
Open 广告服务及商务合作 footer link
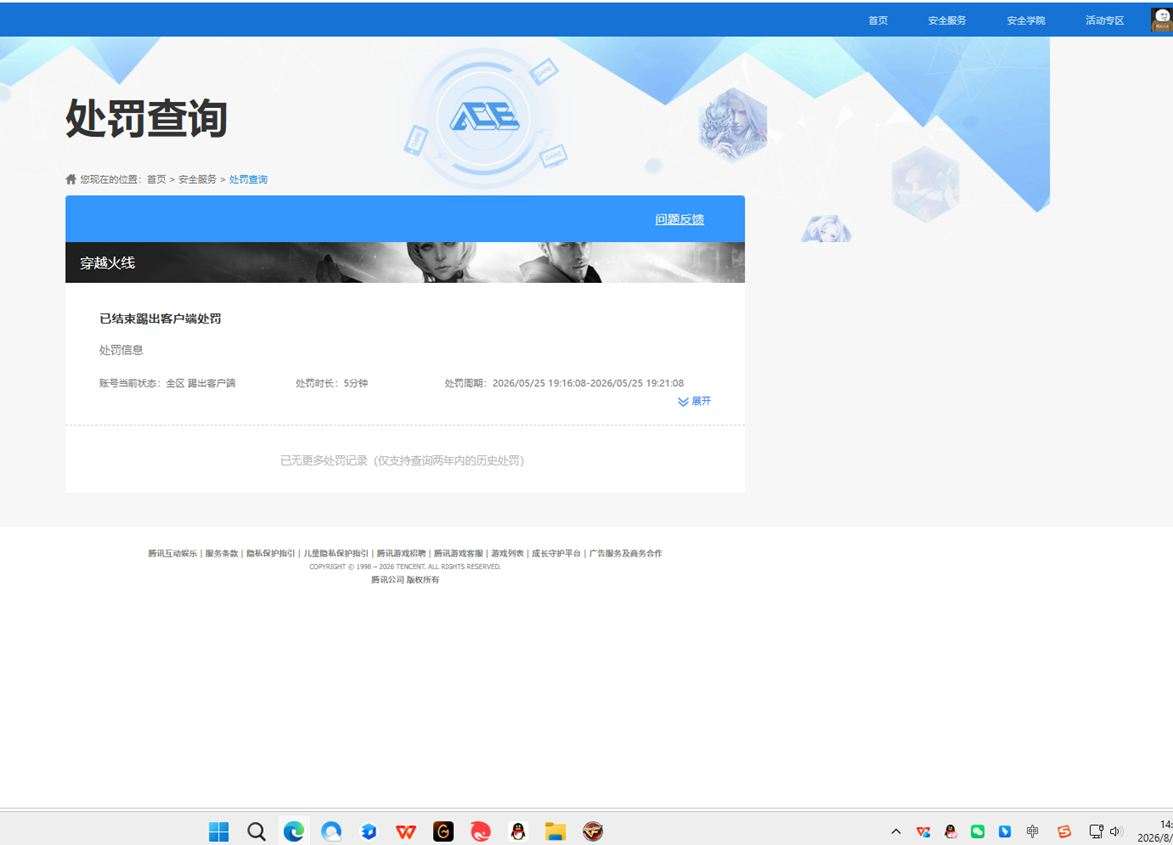tap(625, 553)
